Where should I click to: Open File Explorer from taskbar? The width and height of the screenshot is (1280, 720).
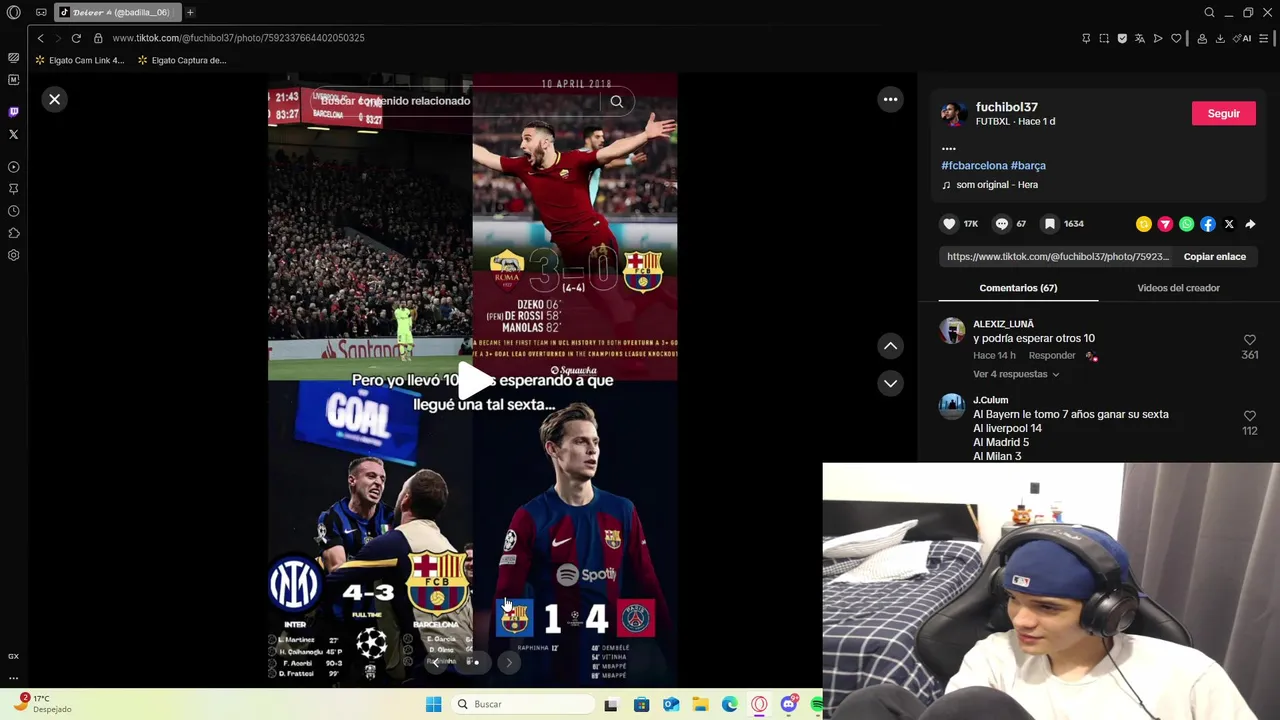[x=700, y=704]
